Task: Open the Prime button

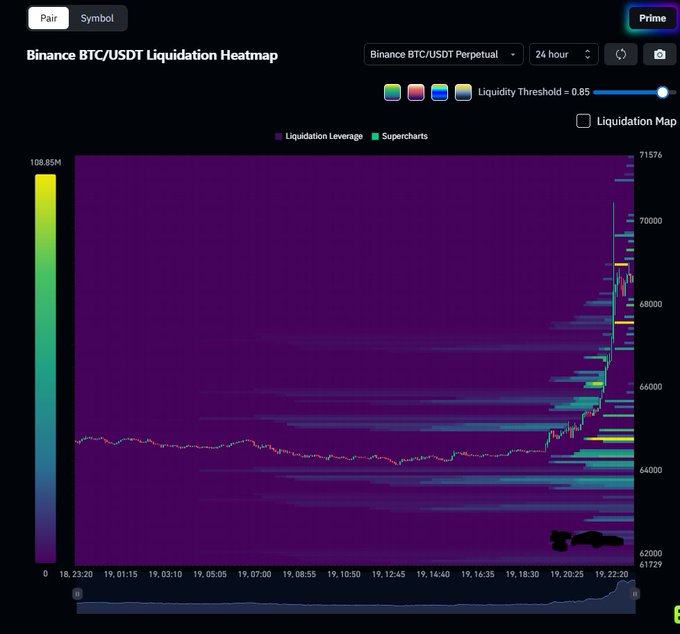Action: [652, 18]
